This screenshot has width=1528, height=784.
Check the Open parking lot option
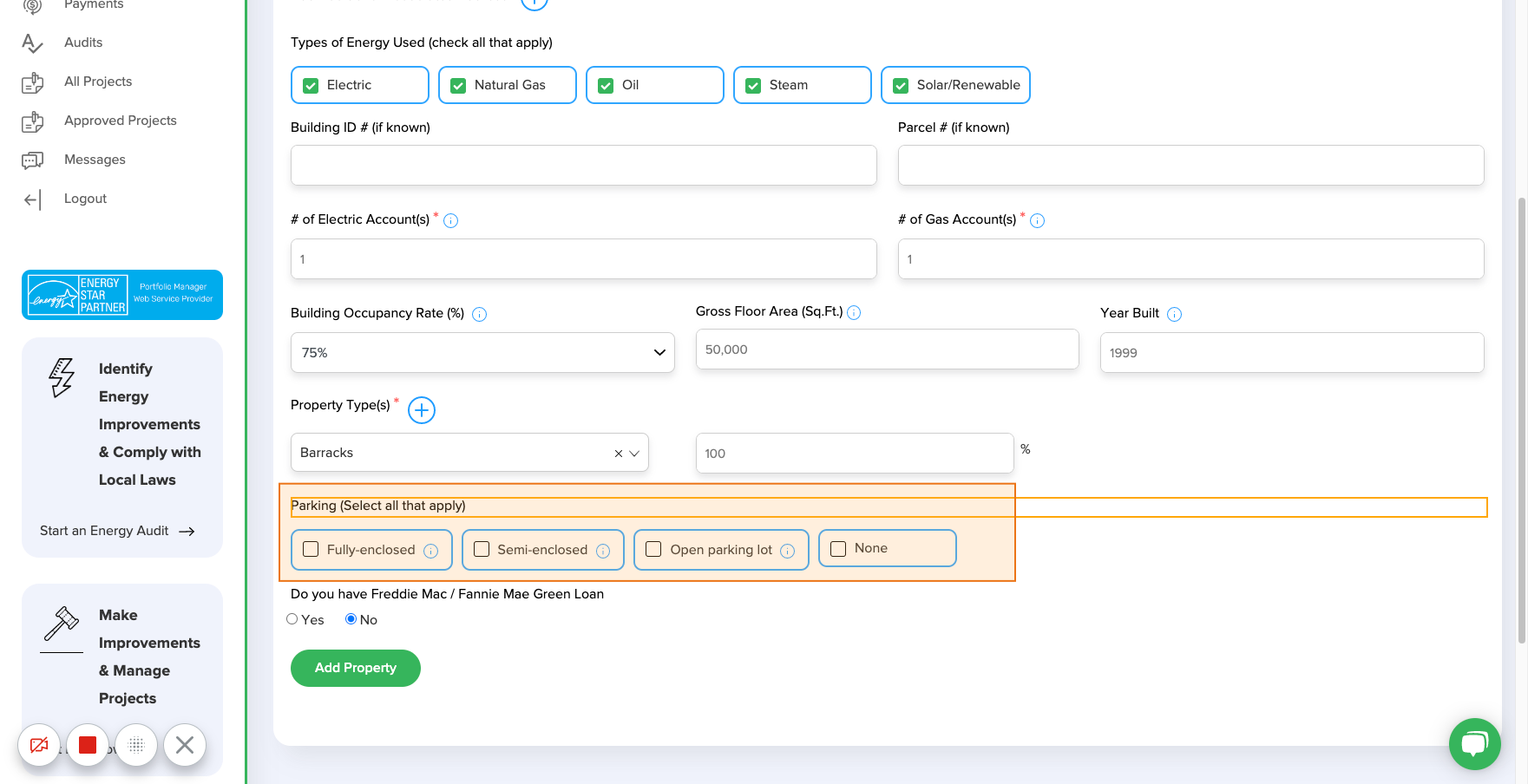coord(654,550)
